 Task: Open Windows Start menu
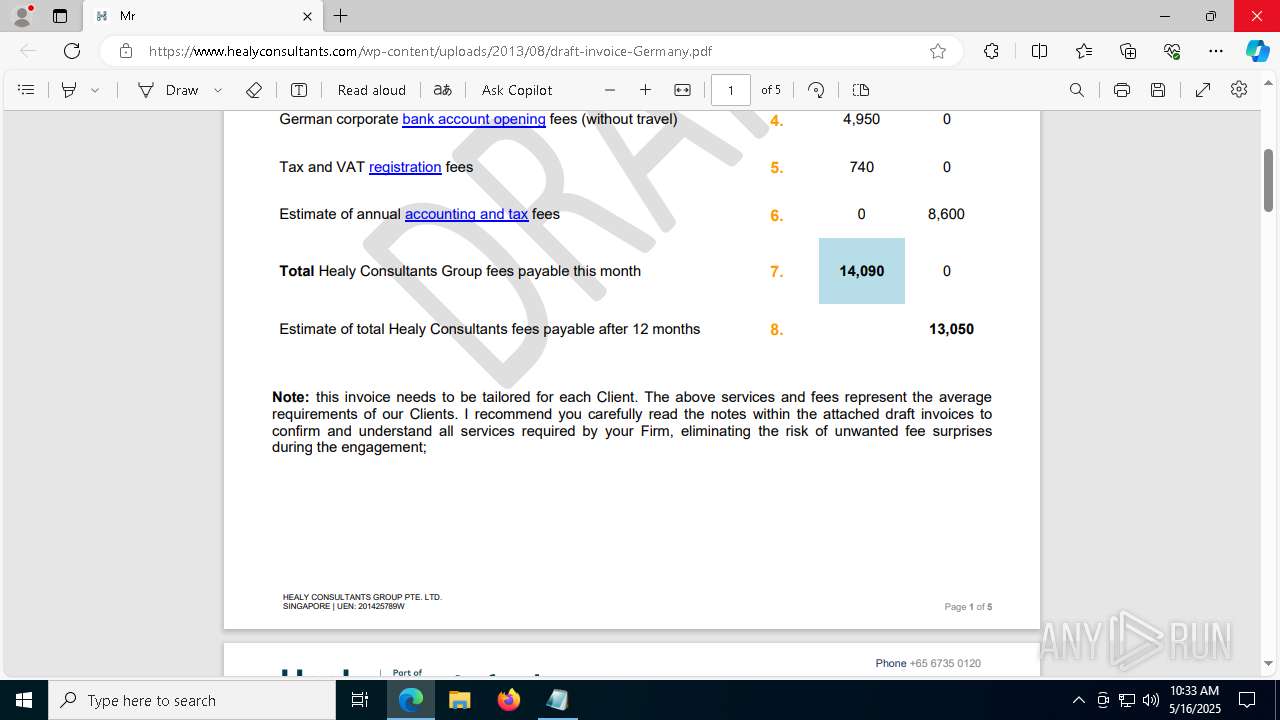coord(24,700)
